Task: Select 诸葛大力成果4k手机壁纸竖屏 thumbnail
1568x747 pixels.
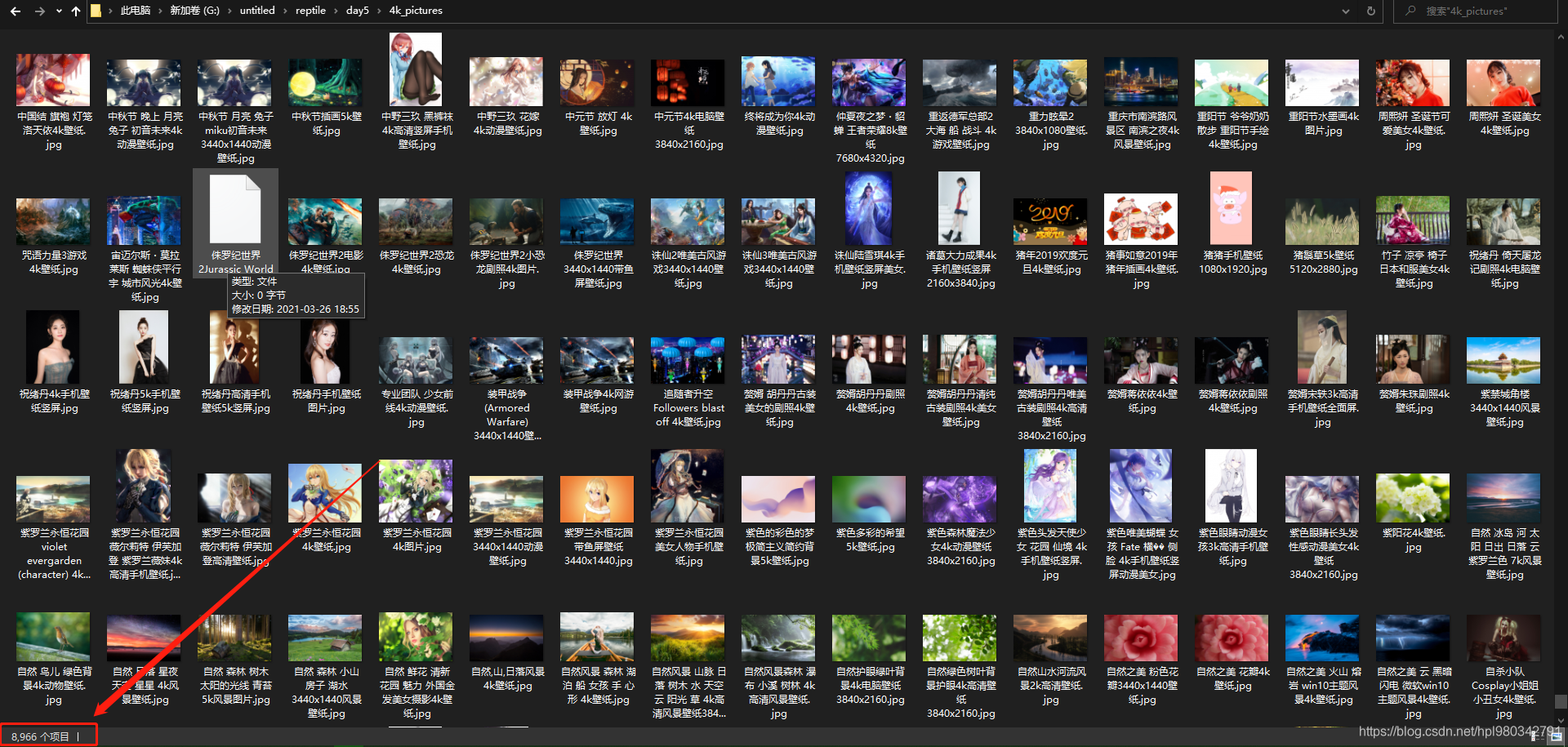Action: click(960, 208)
